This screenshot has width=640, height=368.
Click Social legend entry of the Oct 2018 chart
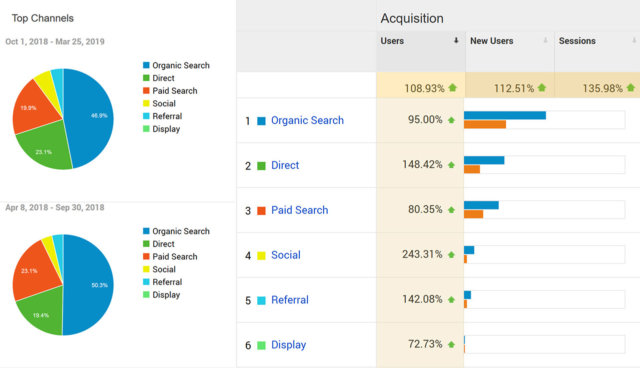pyautogui.click(x=159, y=103)
